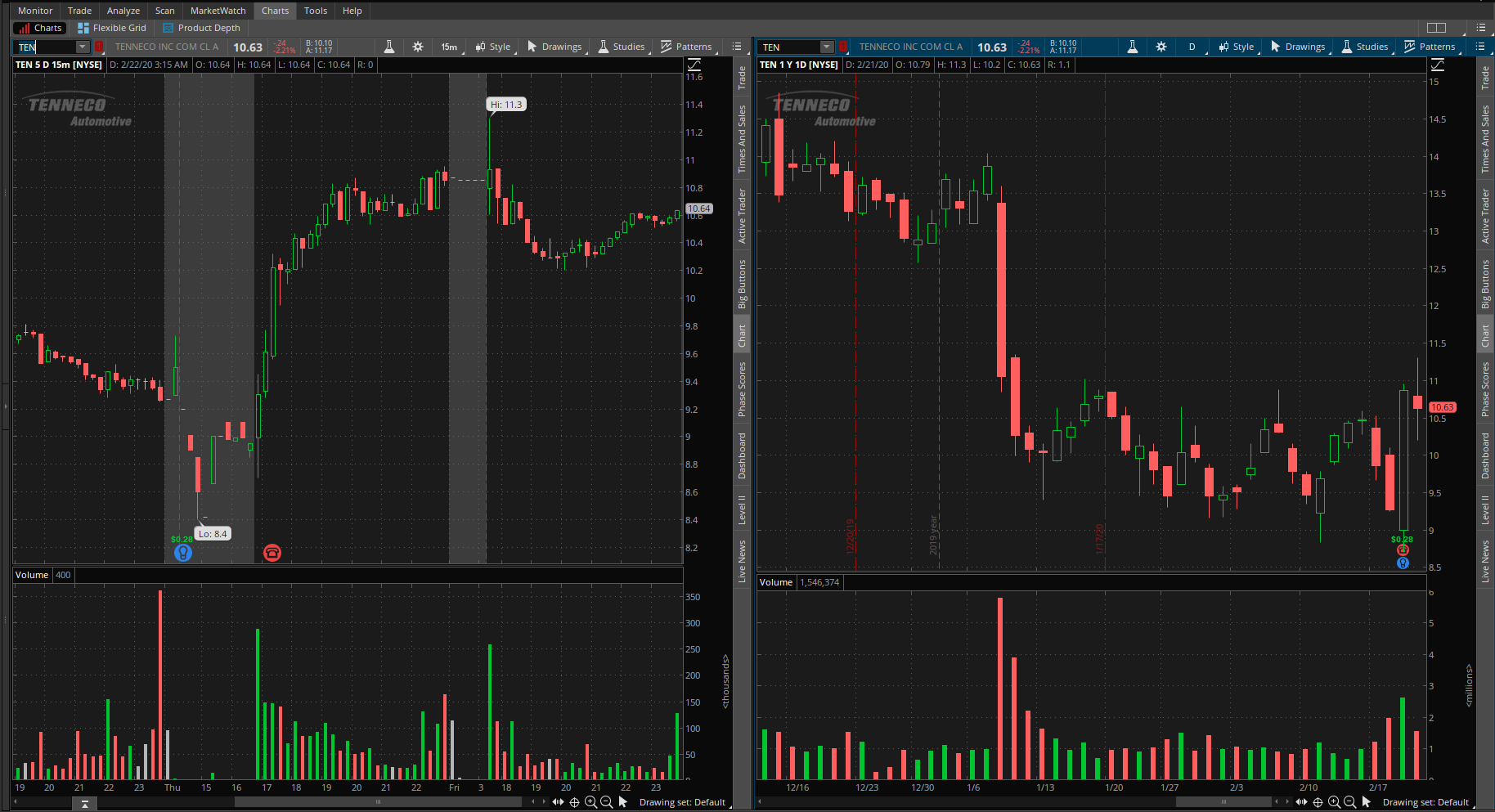The height and width of the screenshot is (812, 1495).
Task: Click the blue lightbulb icon on the right chart
Action: point(1403,563)
